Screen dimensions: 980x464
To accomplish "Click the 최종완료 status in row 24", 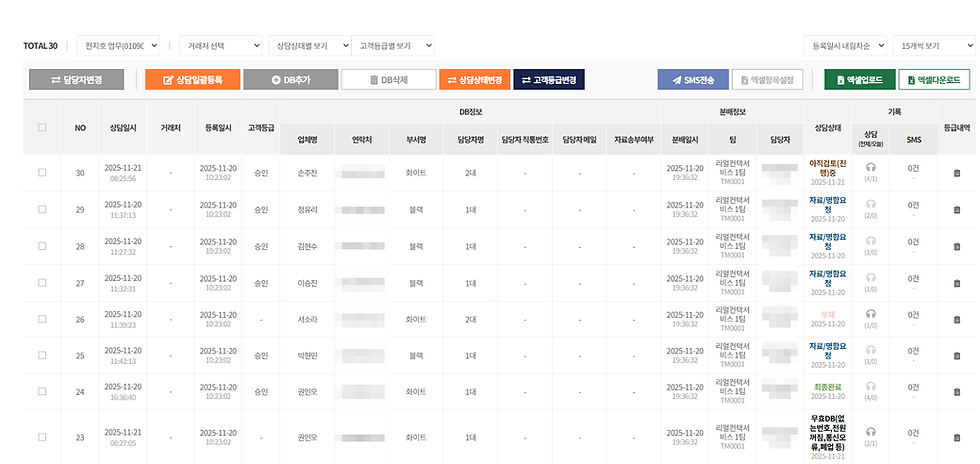I will (828, 387).
